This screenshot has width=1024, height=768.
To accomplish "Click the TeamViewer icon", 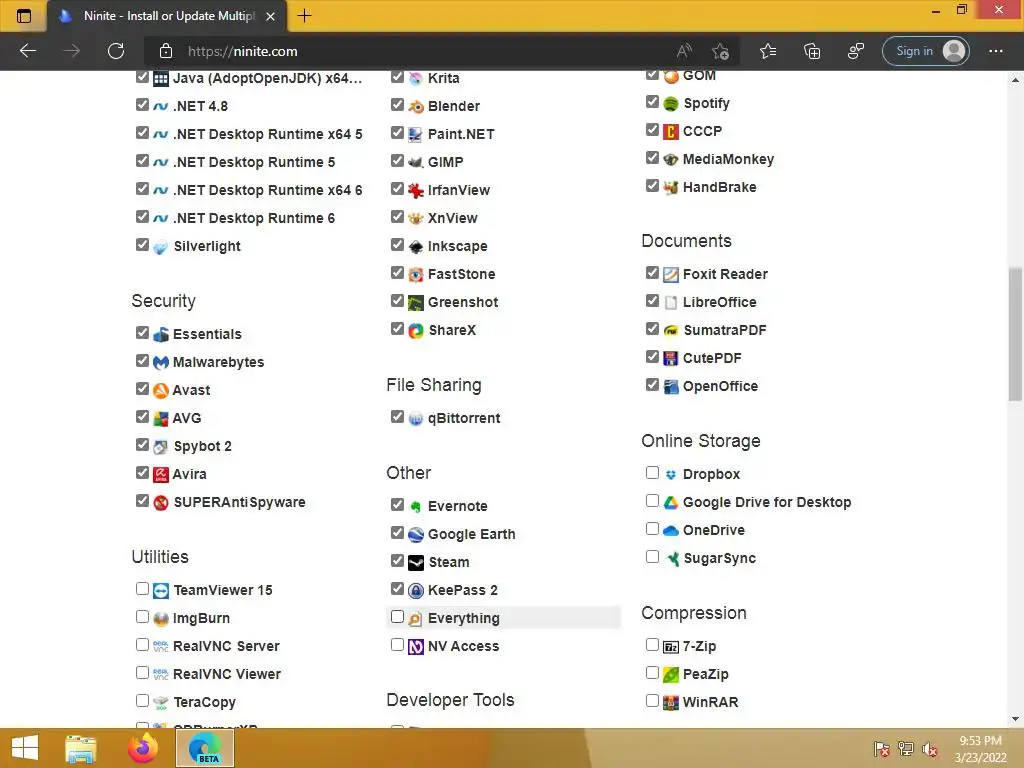I will coord(161,591).
